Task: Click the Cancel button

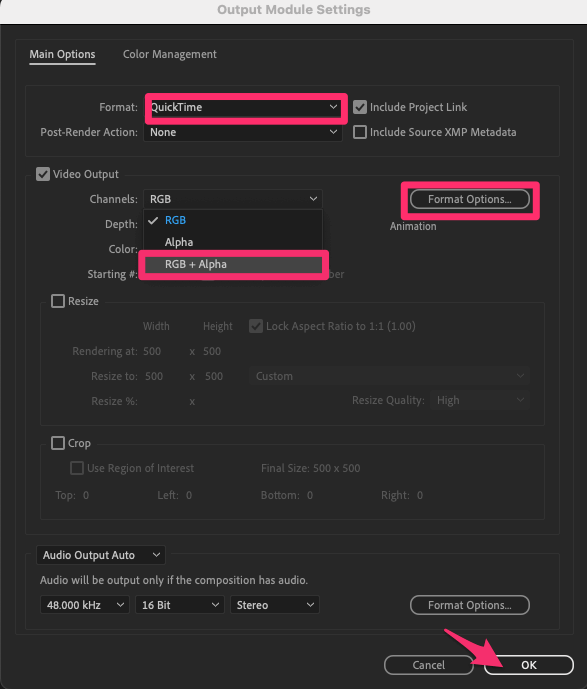Action: (x=429, y=665)
